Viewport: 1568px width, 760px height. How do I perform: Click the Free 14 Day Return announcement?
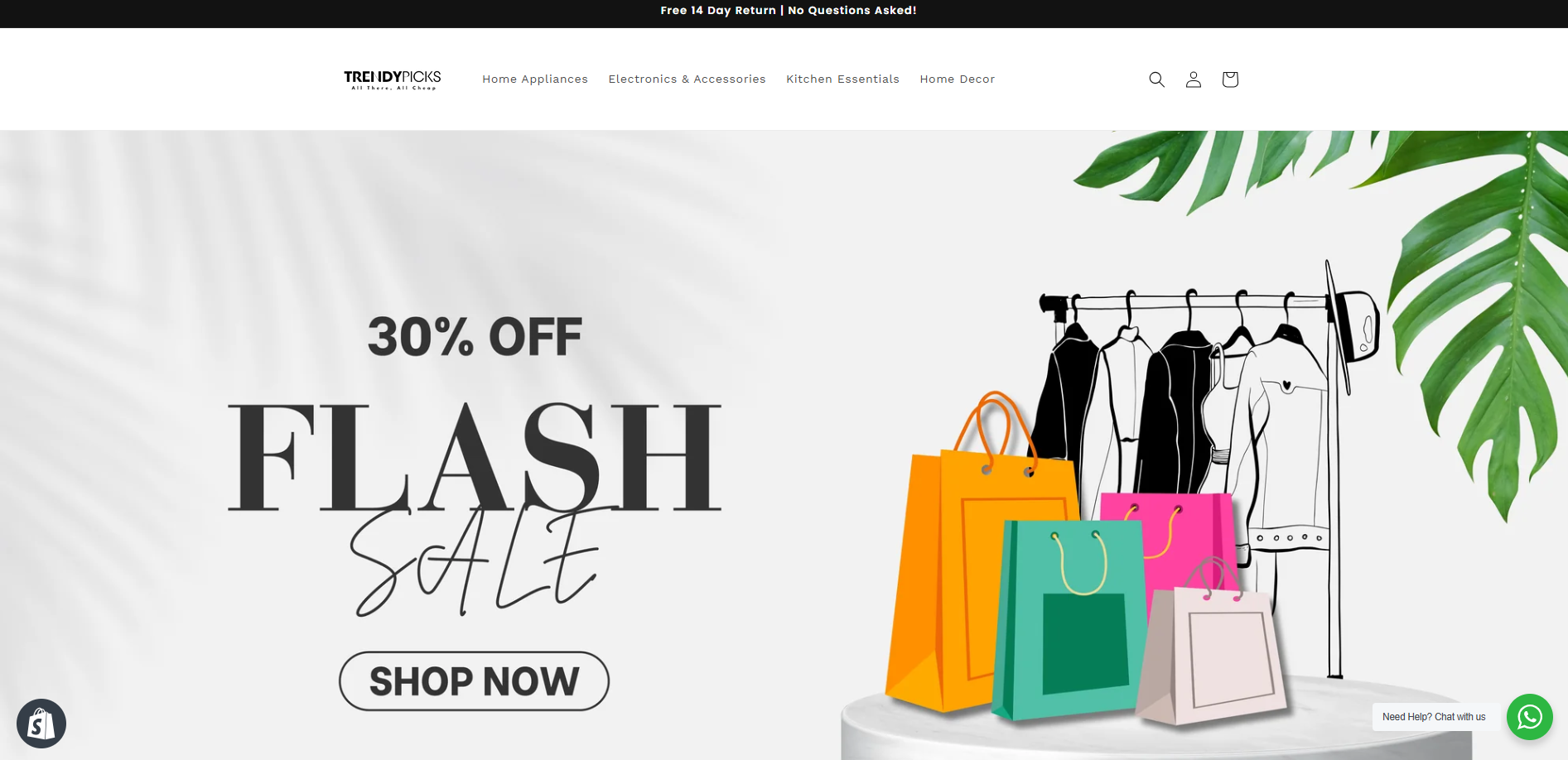tap(789, 11)
